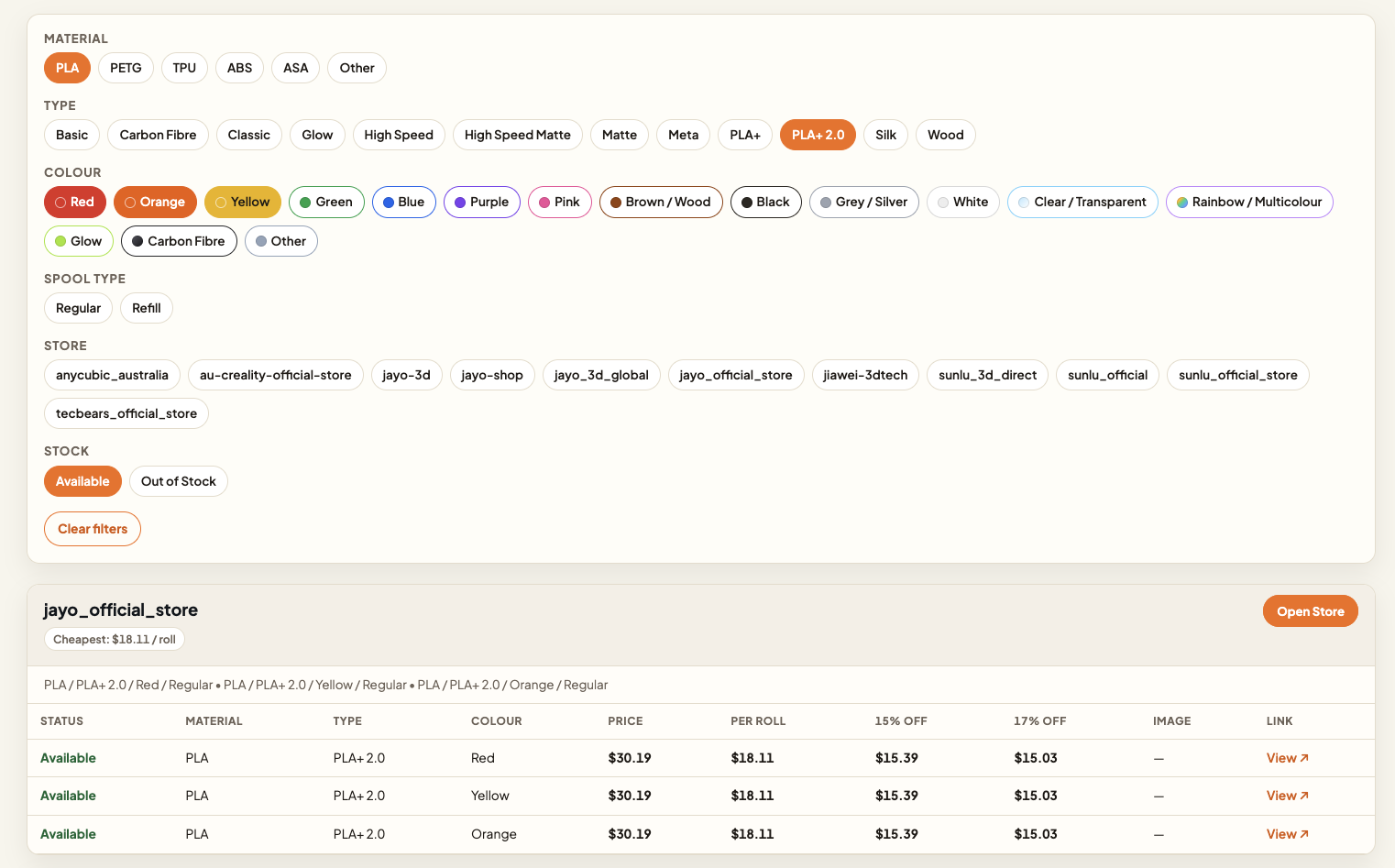Choose the sunlu_3d_direct store

click(987, 375)
